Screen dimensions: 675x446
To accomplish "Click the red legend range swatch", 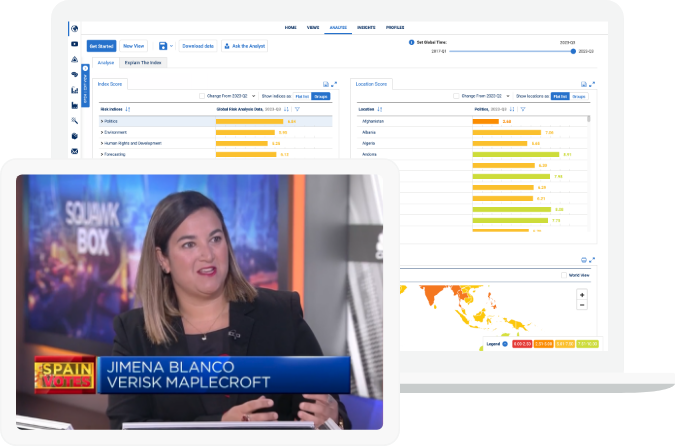I will pyautogui.click(x=522, y=344).
